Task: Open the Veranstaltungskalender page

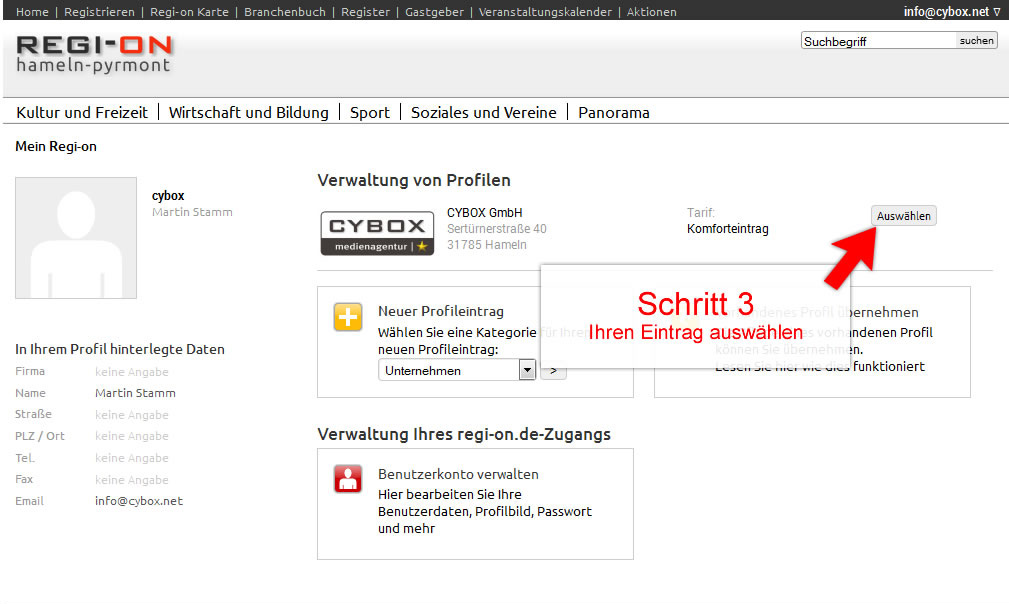Action: (545, 12)
